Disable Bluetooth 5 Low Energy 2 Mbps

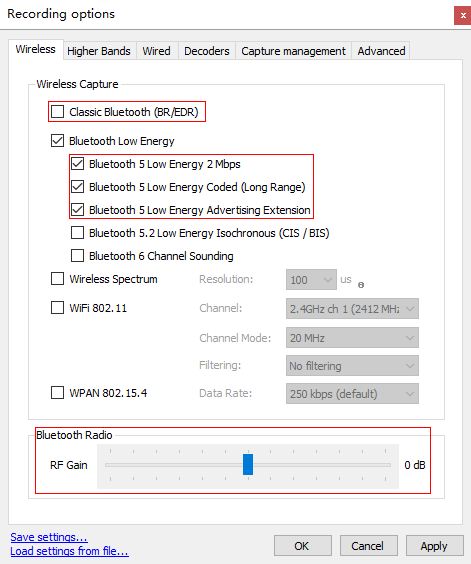coord(77,164)
